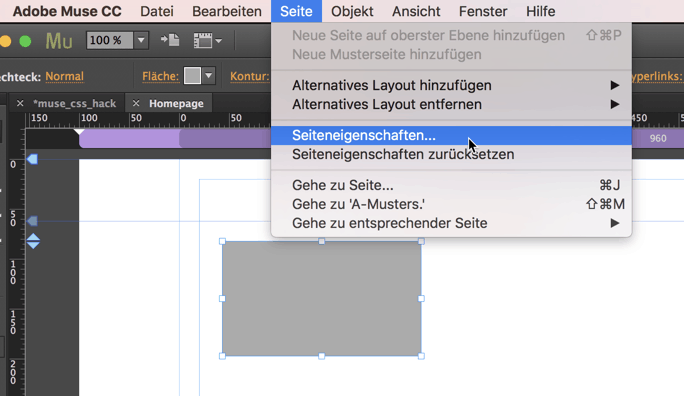Image resolution: width=684 pixels, height=396 pixels.
Task: Click the rectangle's bottom-left resize handle
Action: (x=222, y=356)
